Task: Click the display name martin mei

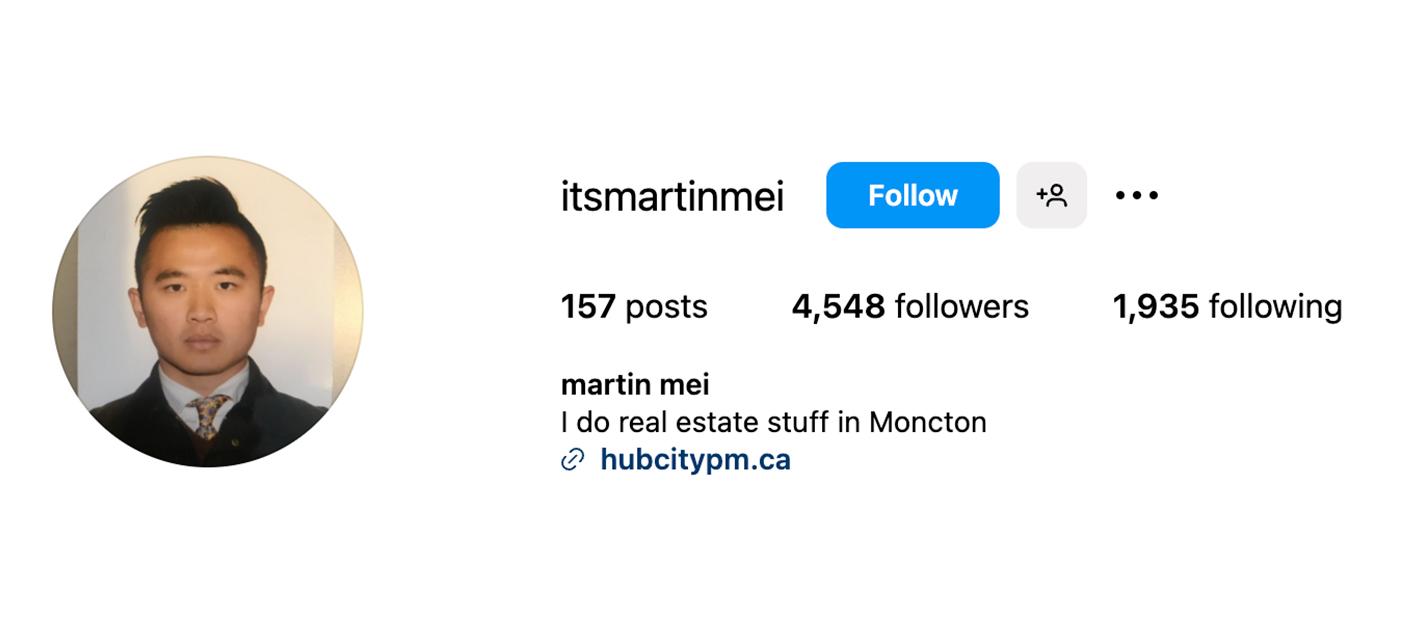Action: (x=635, y=384)
